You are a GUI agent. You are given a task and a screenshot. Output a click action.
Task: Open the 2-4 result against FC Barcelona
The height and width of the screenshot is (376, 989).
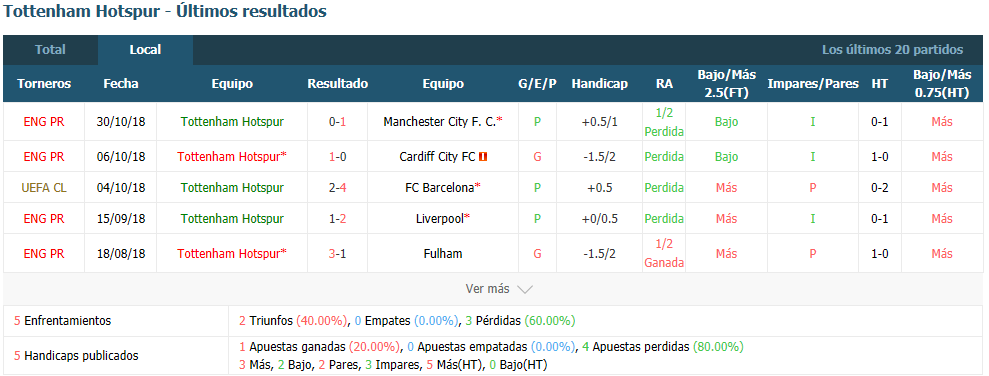tap(337, 187)
